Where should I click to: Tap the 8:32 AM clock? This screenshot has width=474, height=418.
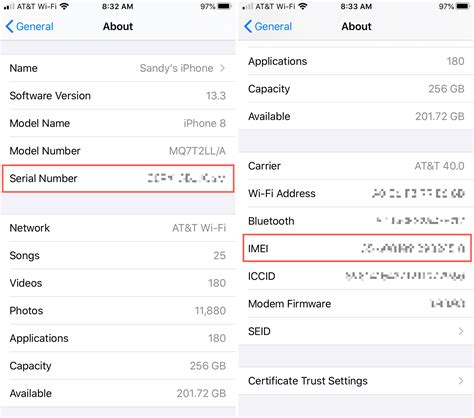(x=118, y=6)
